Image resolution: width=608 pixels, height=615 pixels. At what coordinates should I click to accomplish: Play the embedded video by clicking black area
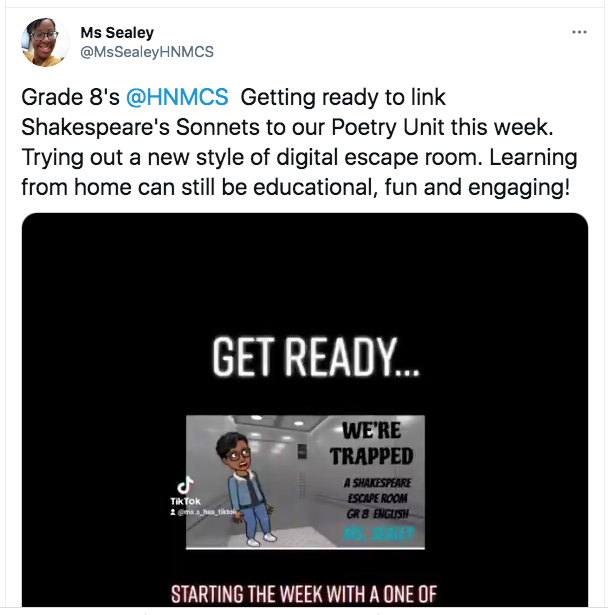[305, 275]
